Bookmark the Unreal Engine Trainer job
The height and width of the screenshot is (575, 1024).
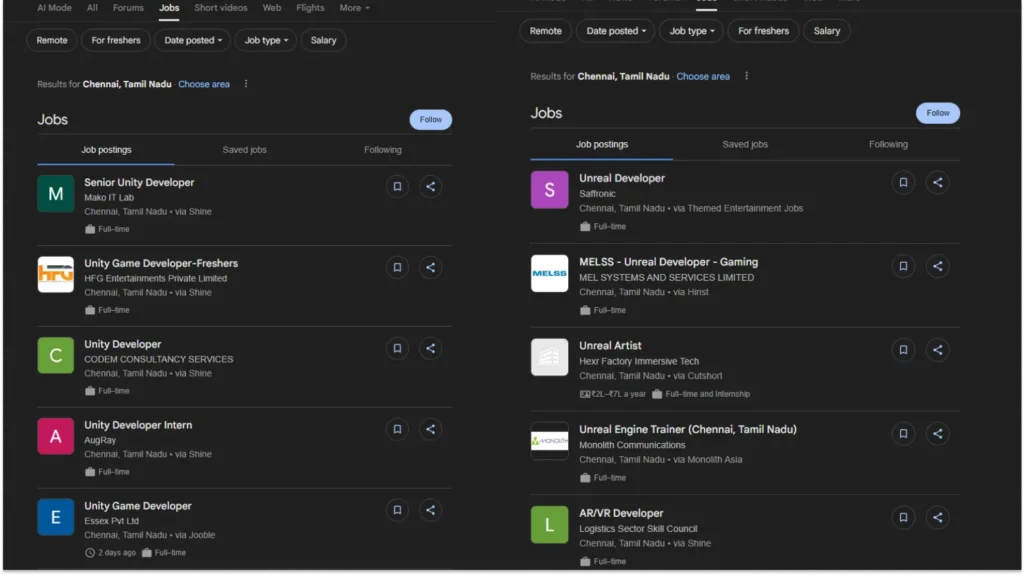(903, 434)
